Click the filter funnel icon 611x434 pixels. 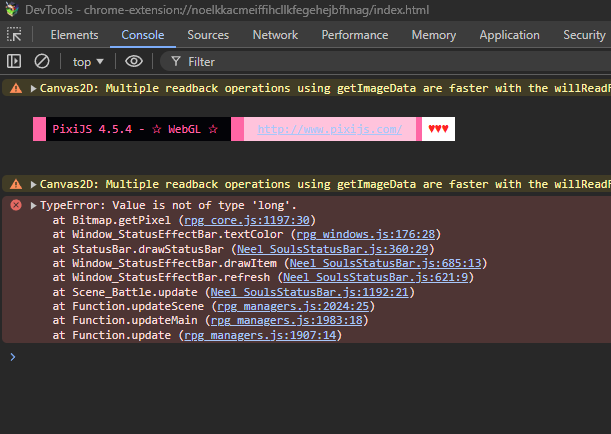tap(176, 61)
